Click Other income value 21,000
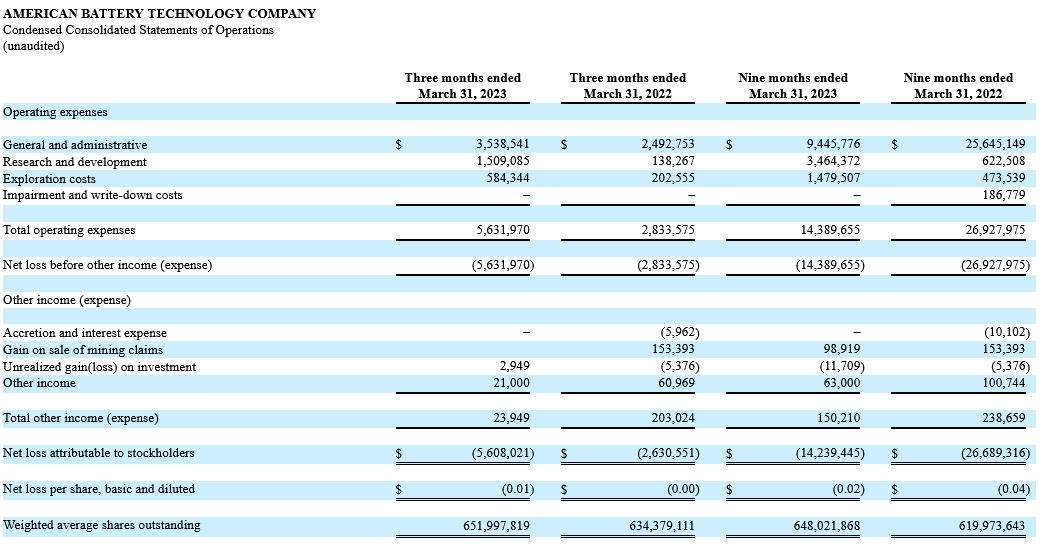This screenshot has height=551, width=1044. (x=511, y=383)
